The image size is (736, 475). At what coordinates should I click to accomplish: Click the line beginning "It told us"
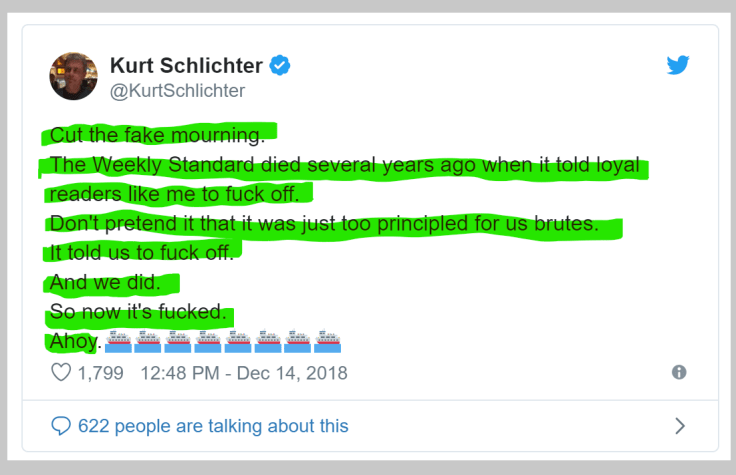coord(140,253)
